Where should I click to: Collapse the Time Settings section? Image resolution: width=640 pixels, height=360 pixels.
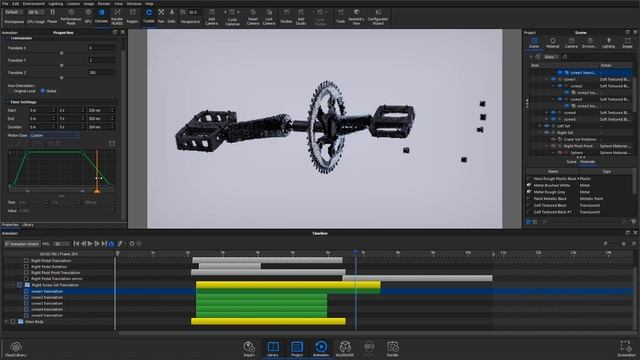pos(7,102)
